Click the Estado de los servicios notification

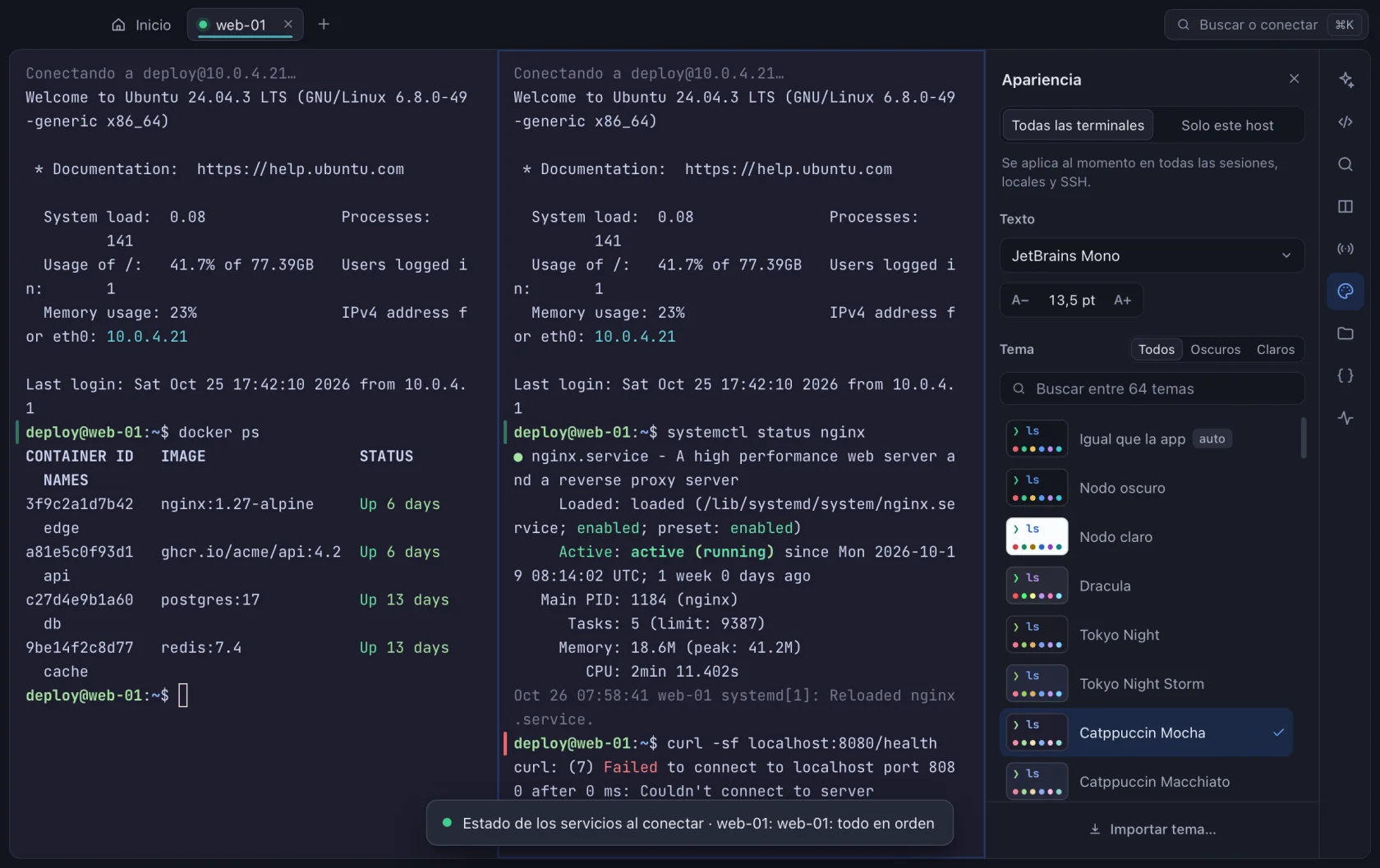690,823
